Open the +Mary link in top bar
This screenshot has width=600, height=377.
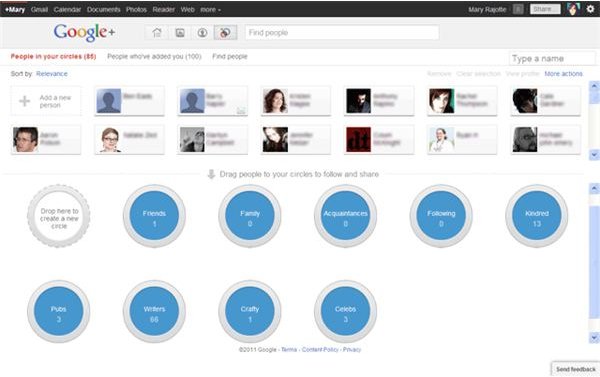15,10
